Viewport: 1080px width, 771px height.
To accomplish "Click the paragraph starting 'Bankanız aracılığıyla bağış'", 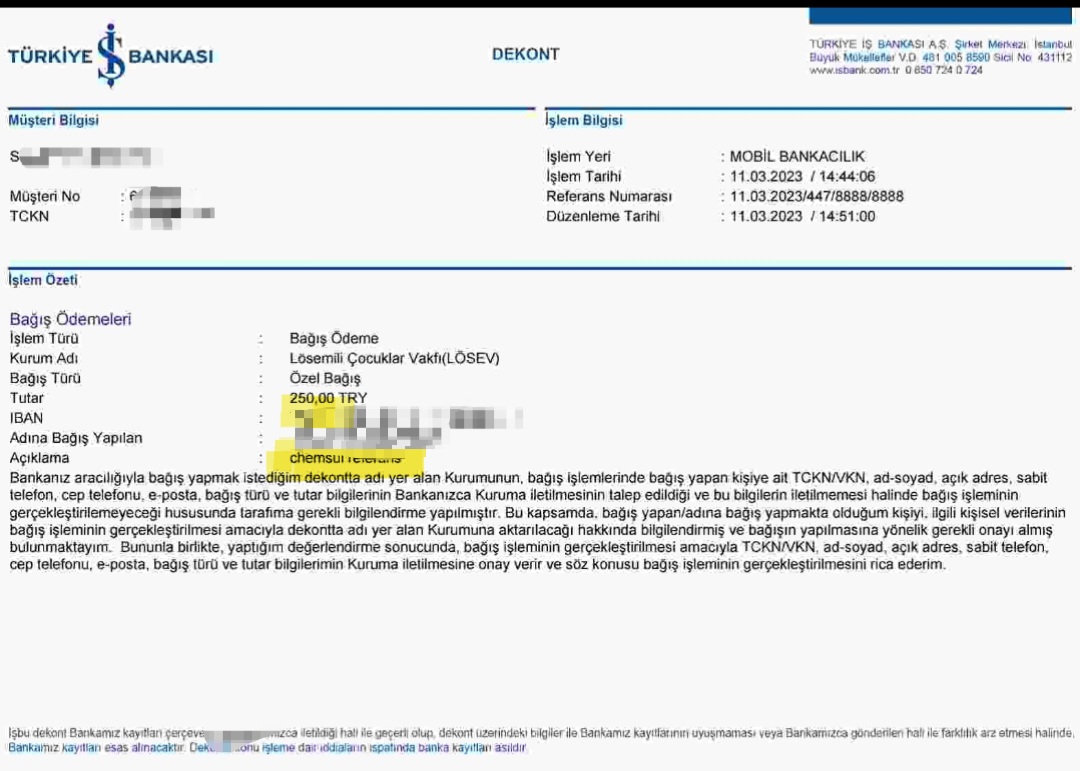I will (538, 521).
